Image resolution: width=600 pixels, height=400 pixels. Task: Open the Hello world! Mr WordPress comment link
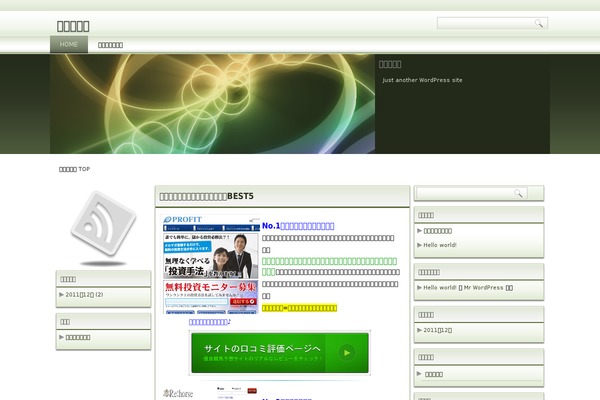pyautogui.click(x=468, y=287)
